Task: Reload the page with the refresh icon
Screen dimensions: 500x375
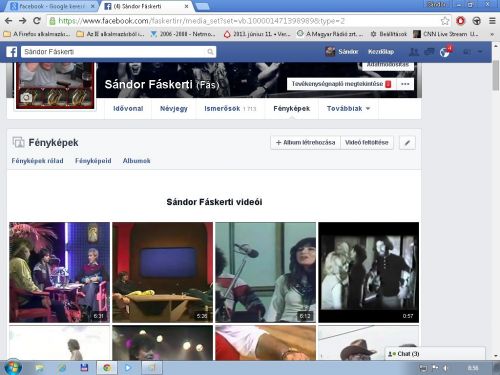Action: point(37,21)
